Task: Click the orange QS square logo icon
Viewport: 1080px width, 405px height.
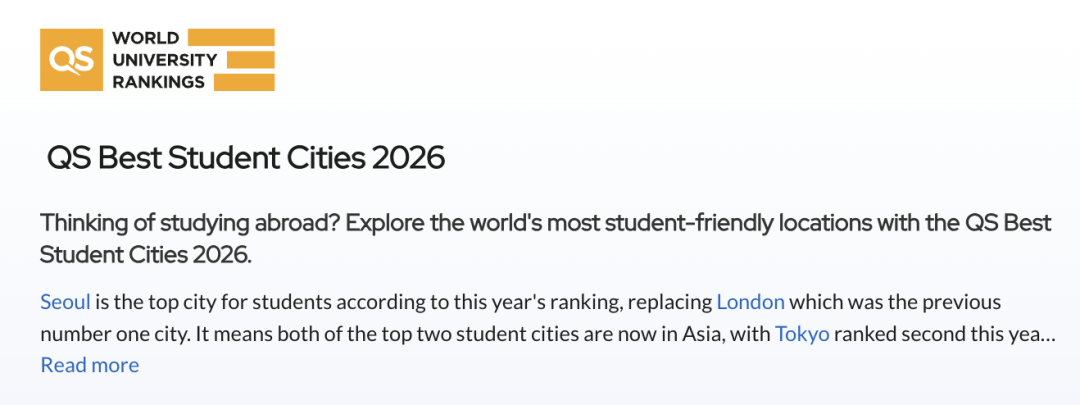Action: pyautogui.click(x=72, y=60)
